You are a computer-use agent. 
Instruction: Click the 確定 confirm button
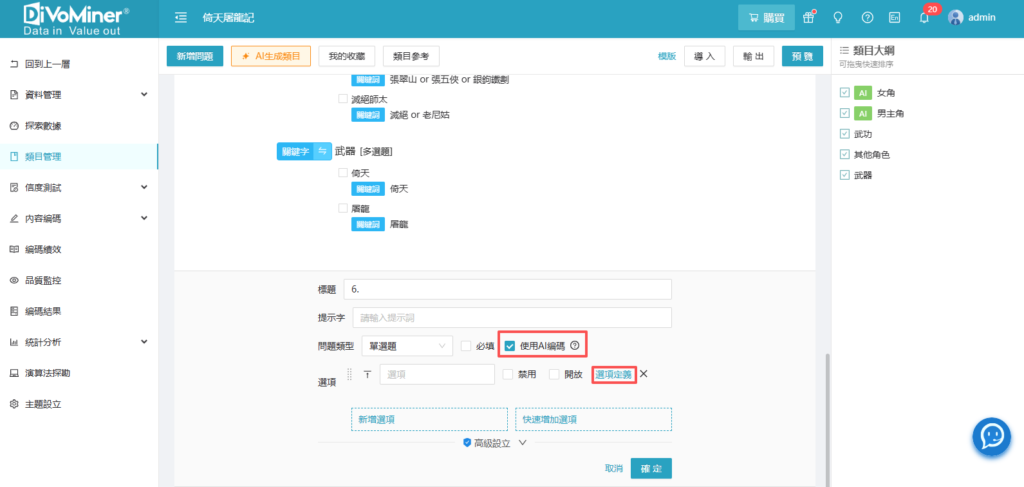coord(651,468)
